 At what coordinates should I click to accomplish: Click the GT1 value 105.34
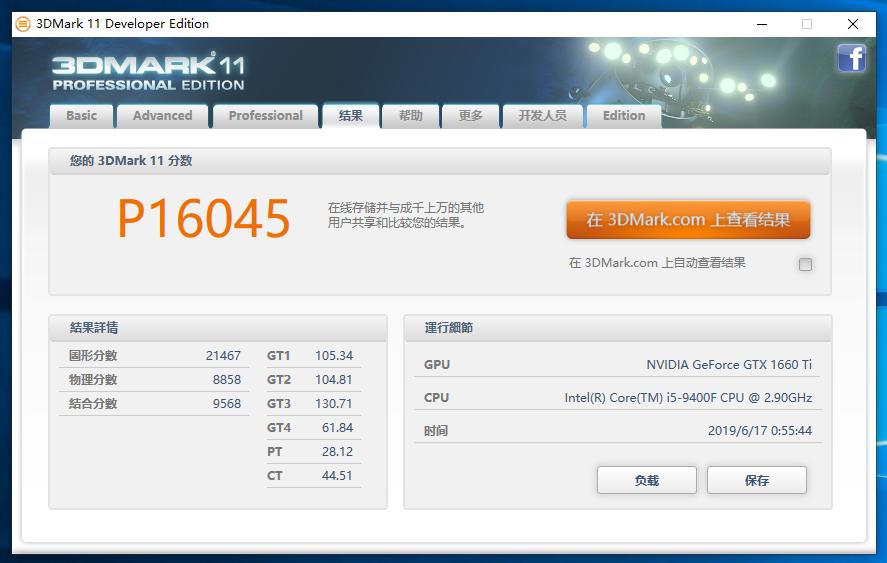click(334, 356)
